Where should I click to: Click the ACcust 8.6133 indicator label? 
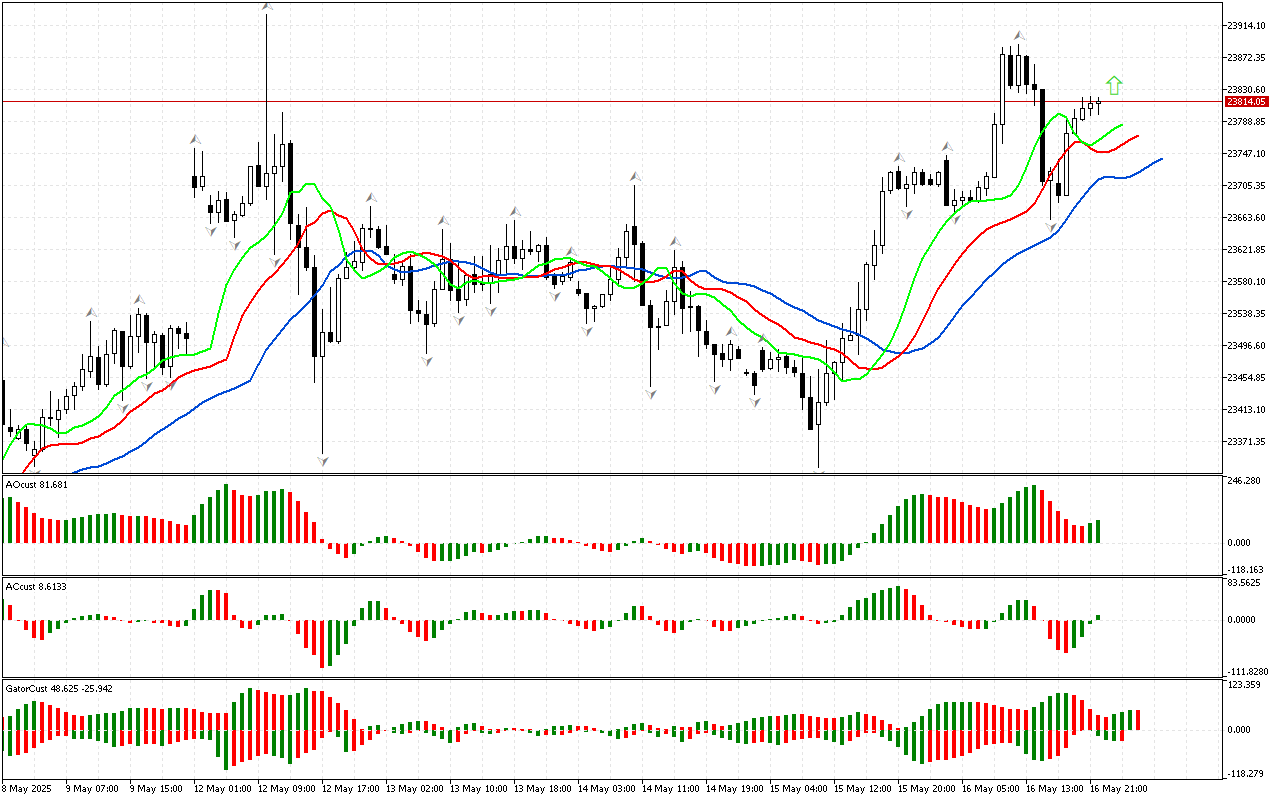37,585
